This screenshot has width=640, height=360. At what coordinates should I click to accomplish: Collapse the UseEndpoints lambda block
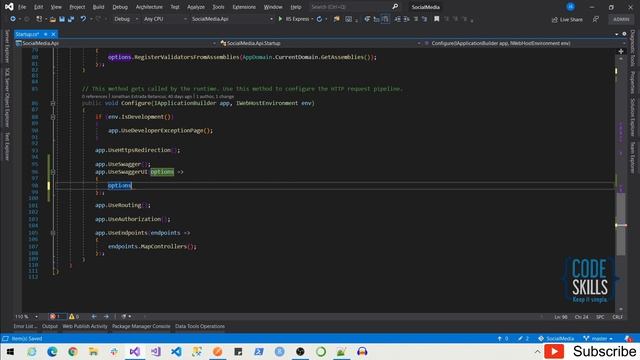coord(53,233)
